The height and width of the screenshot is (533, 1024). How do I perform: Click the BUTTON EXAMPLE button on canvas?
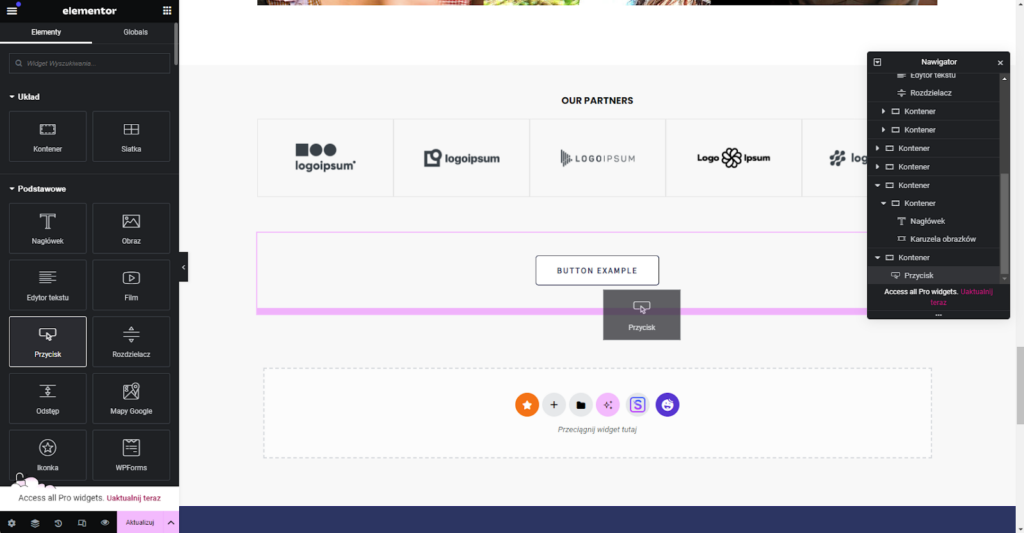coord(597,271)
